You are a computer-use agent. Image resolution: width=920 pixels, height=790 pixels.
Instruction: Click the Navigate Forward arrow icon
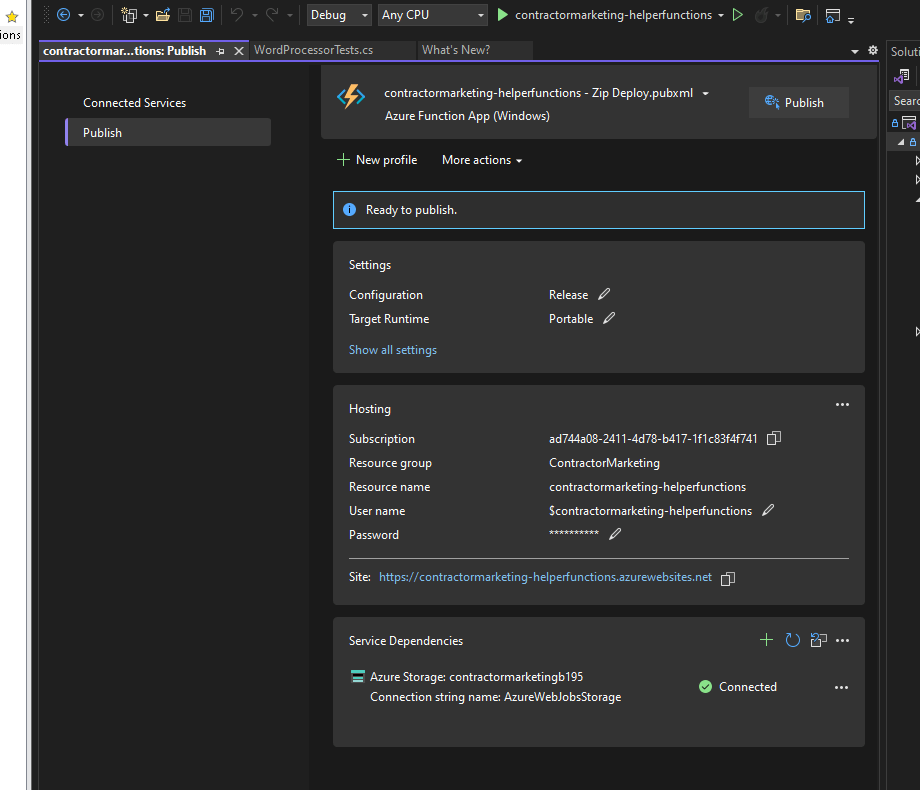pyautogui.click(x=97, y=15)
